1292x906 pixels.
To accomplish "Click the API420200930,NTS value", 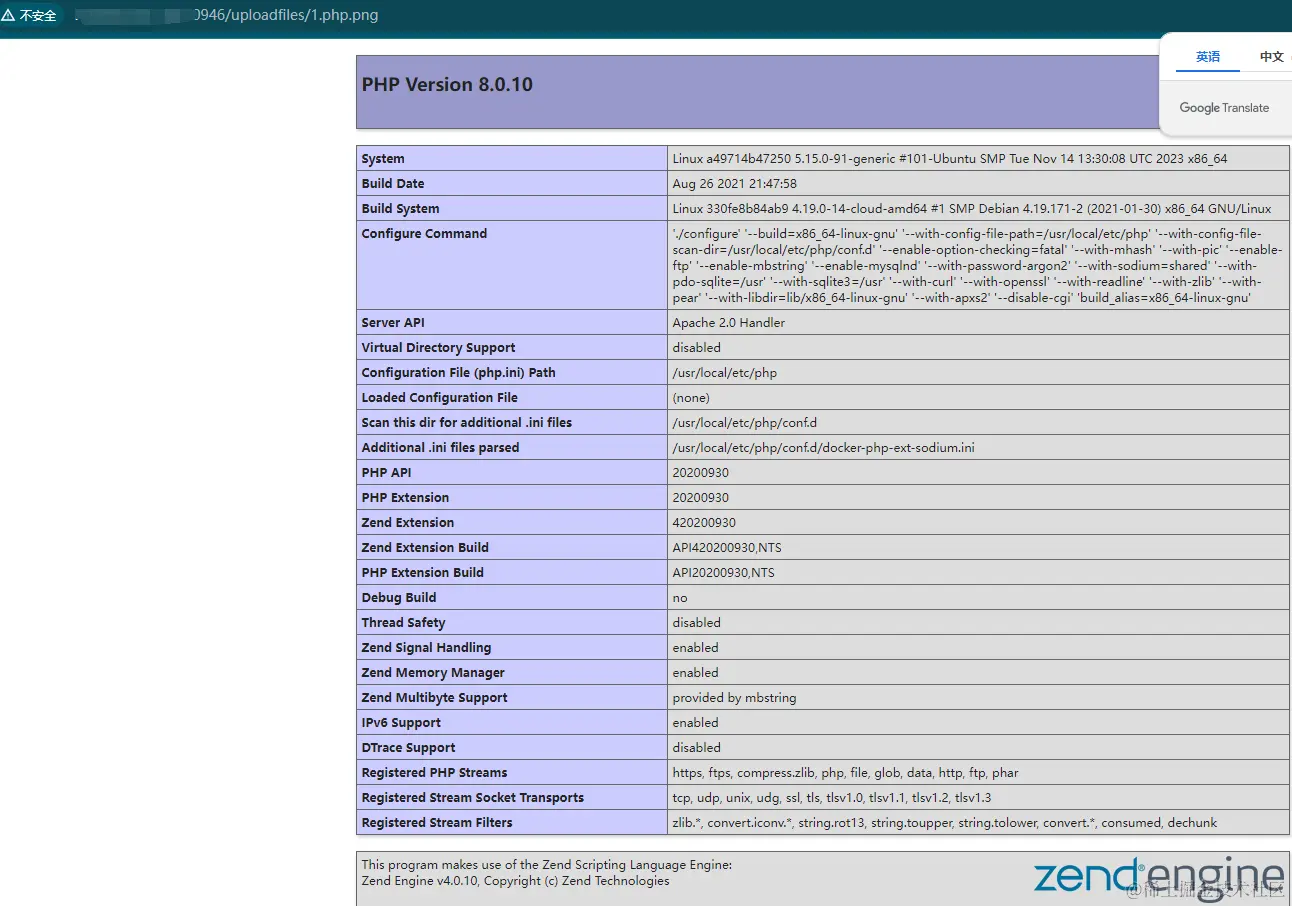I will (x=727, y=548).
